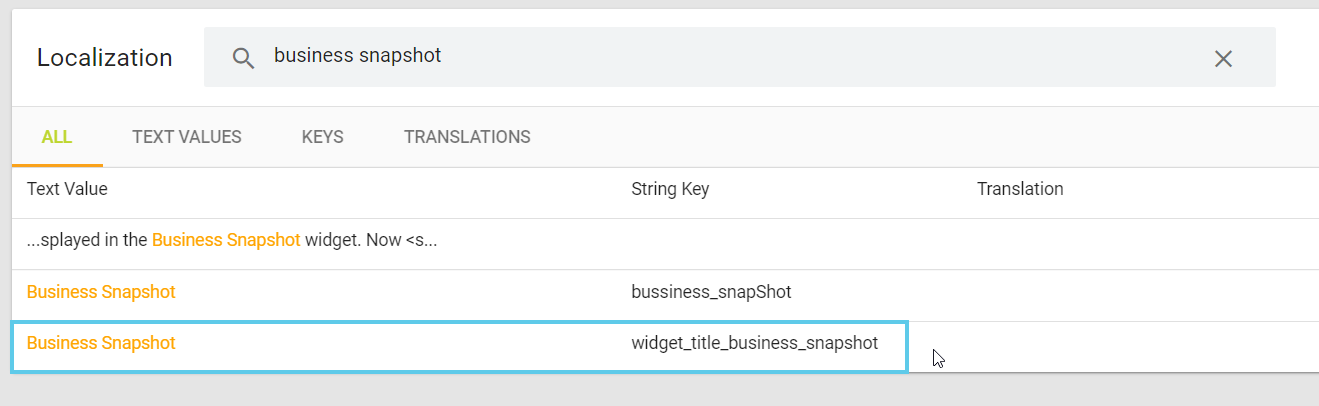The width and height of the screenshot is (1319, 406).
Task: Click the widget_title_business_snapshot string key
Action: pyautogui.click(x=755, y=343)
